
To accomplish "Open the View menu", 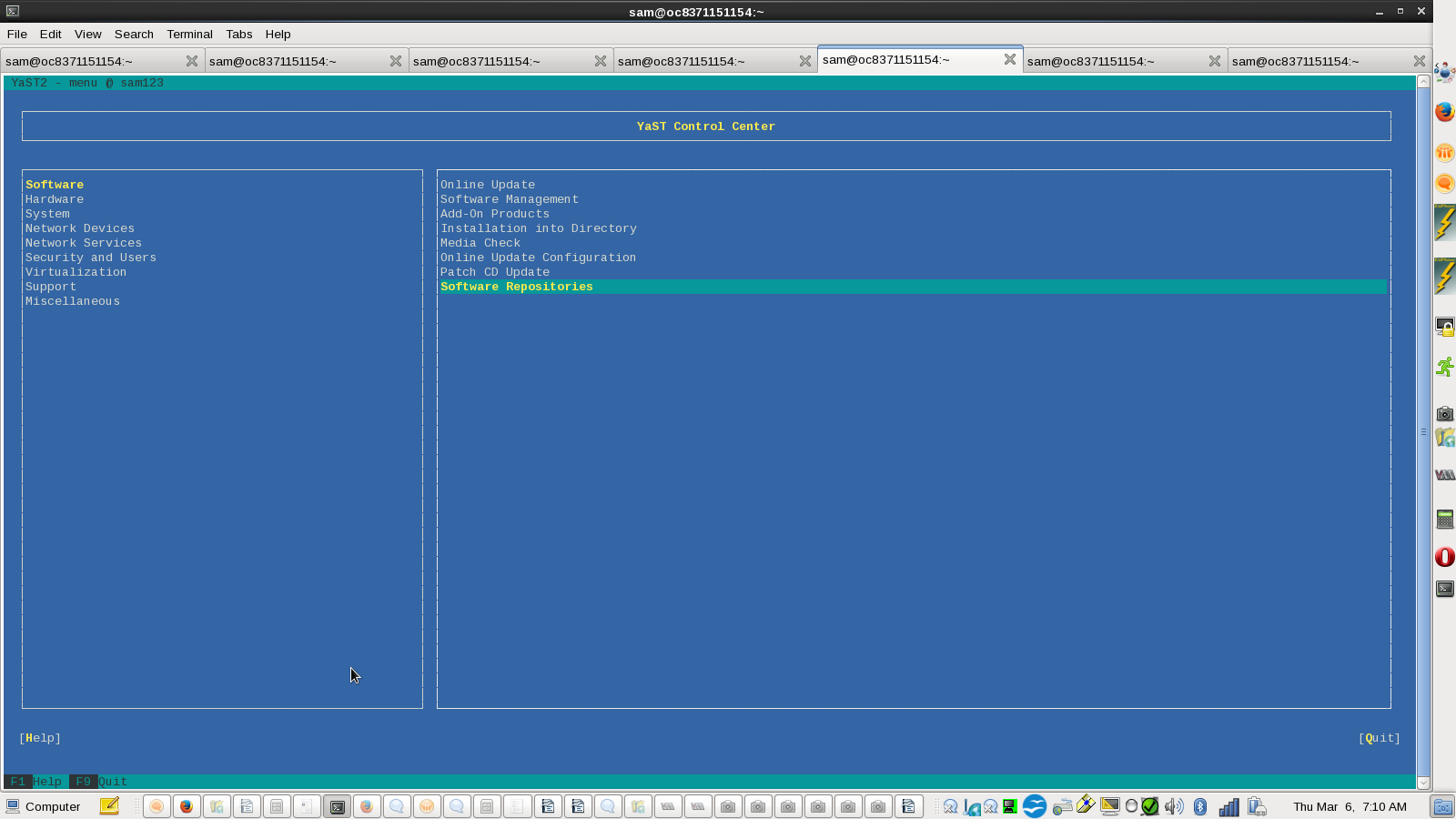I will (x=88, y=34).
